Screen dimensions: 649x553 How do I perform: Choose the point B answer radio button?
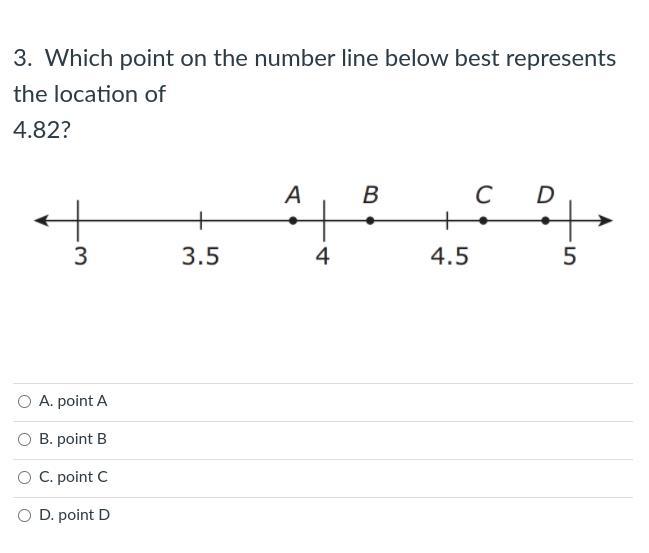click(x=24, y=439)
